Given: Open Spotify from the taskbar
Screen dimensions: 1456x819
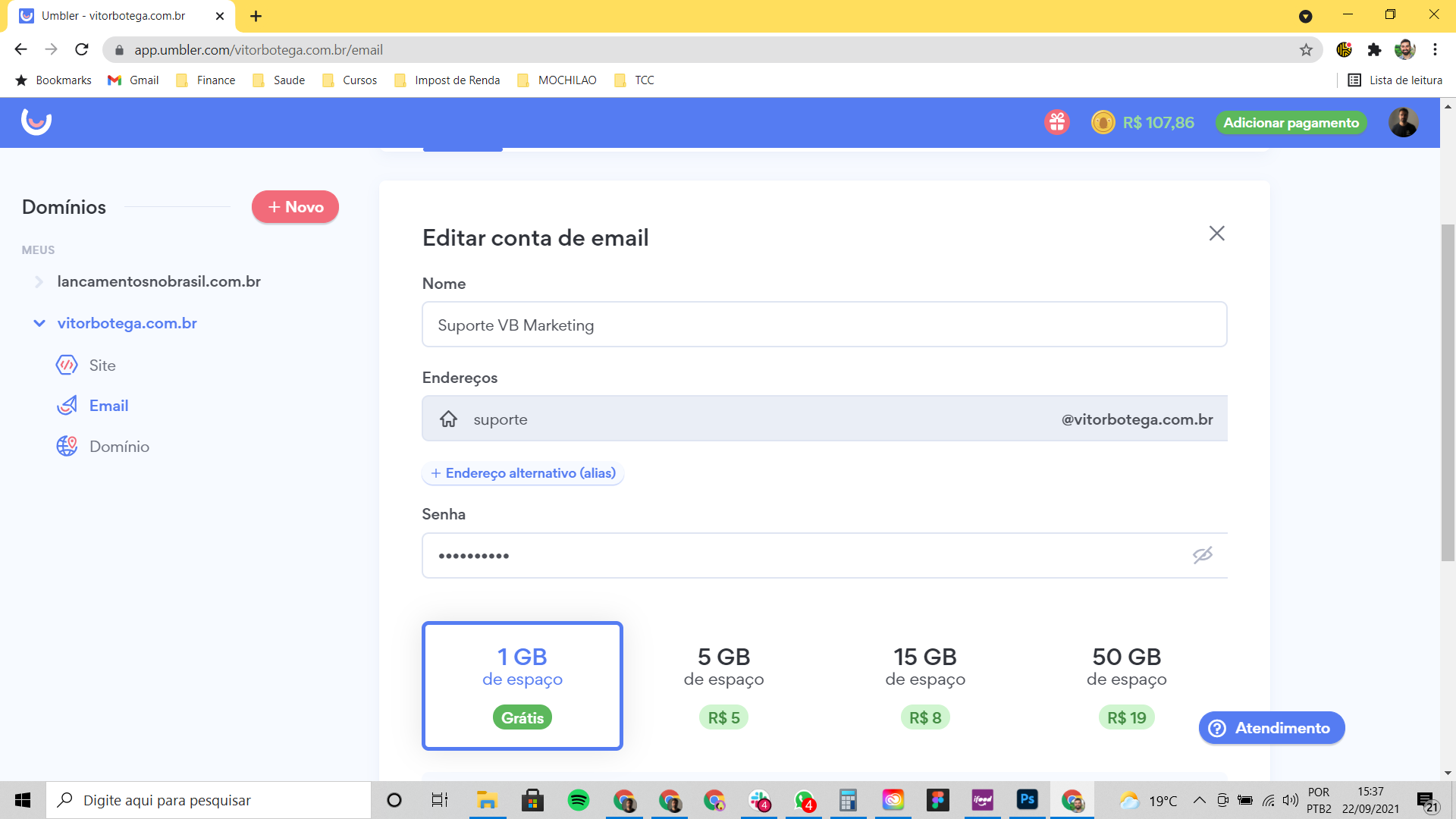Looking at the screenshot, I should (x=578, y=800).
